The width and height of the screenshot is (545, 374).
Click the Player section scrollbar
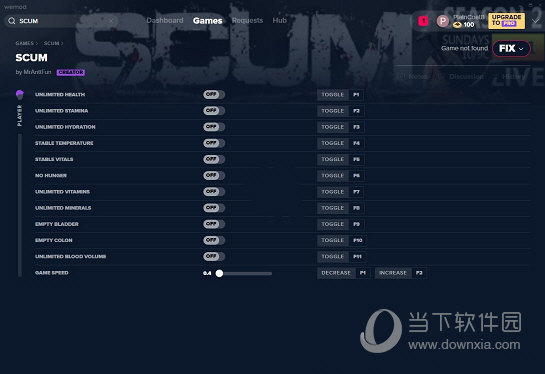[20, 205]
